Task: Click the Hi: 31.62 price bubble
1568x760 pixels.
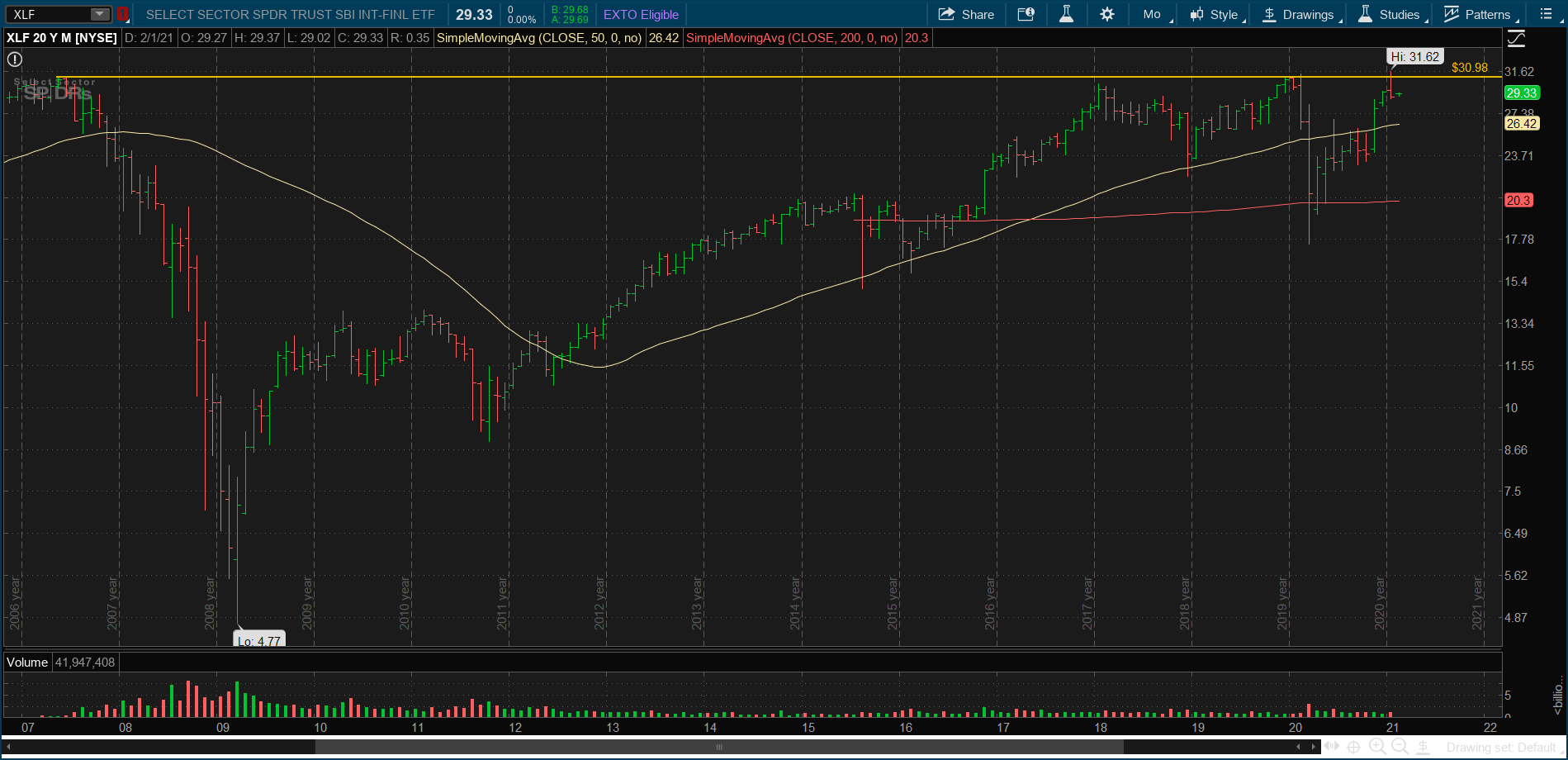Action: (1414, 57)
